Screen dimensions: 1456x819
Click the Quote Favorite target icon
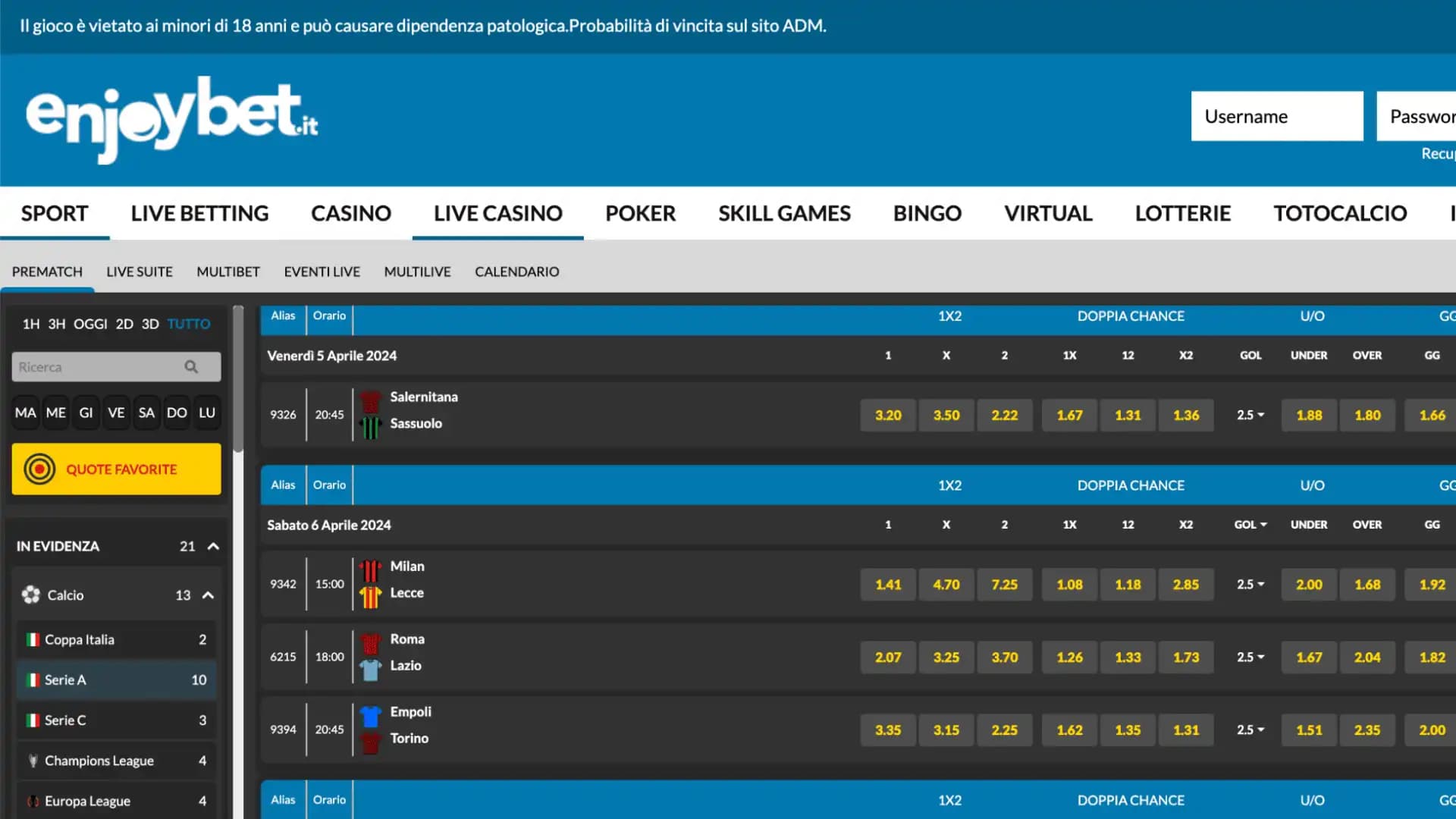pyautogui.click(x=39, y=469)
